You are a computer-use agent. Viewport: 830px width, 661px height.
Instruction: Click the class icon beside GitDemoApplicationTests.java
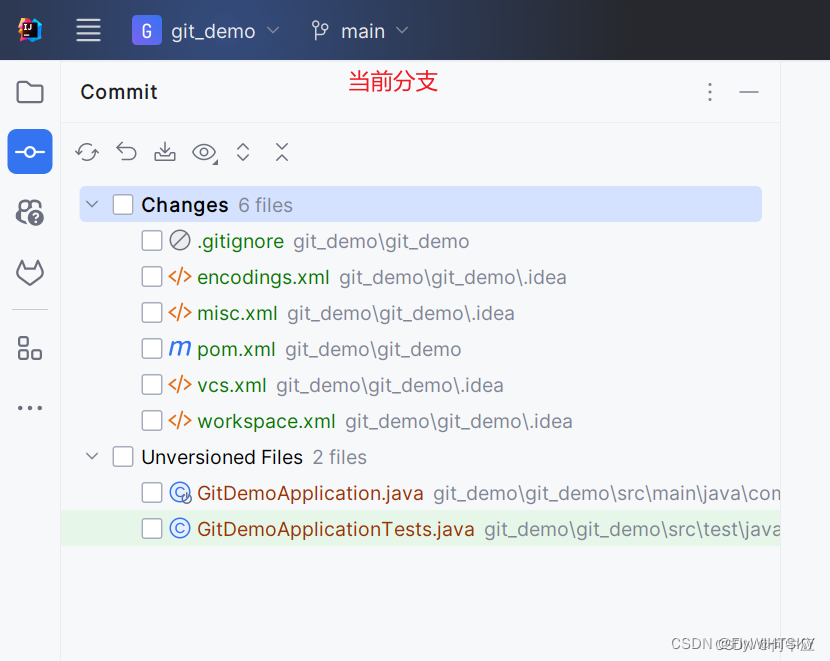(x=180, y=528)
